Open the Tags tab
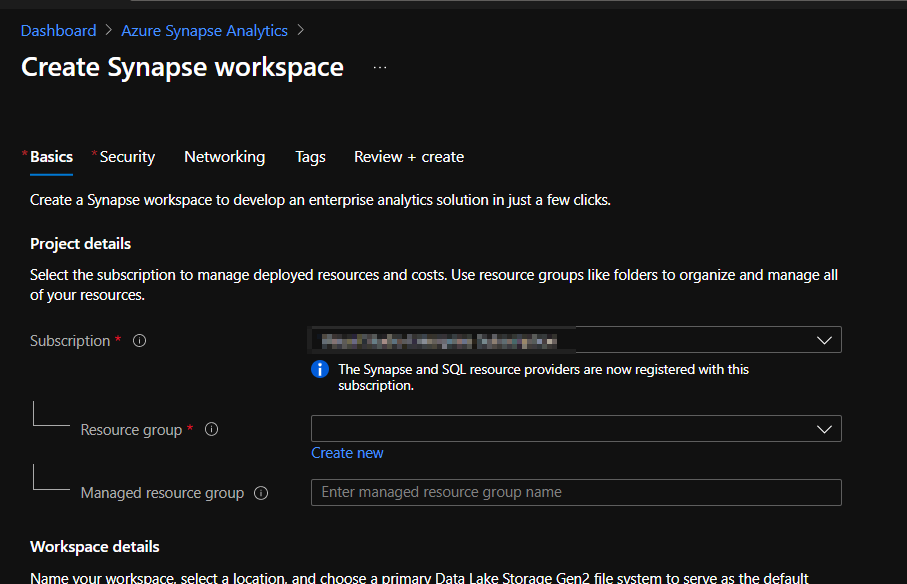The height and width of the screenshot is (584, 907). coord(310,157)
